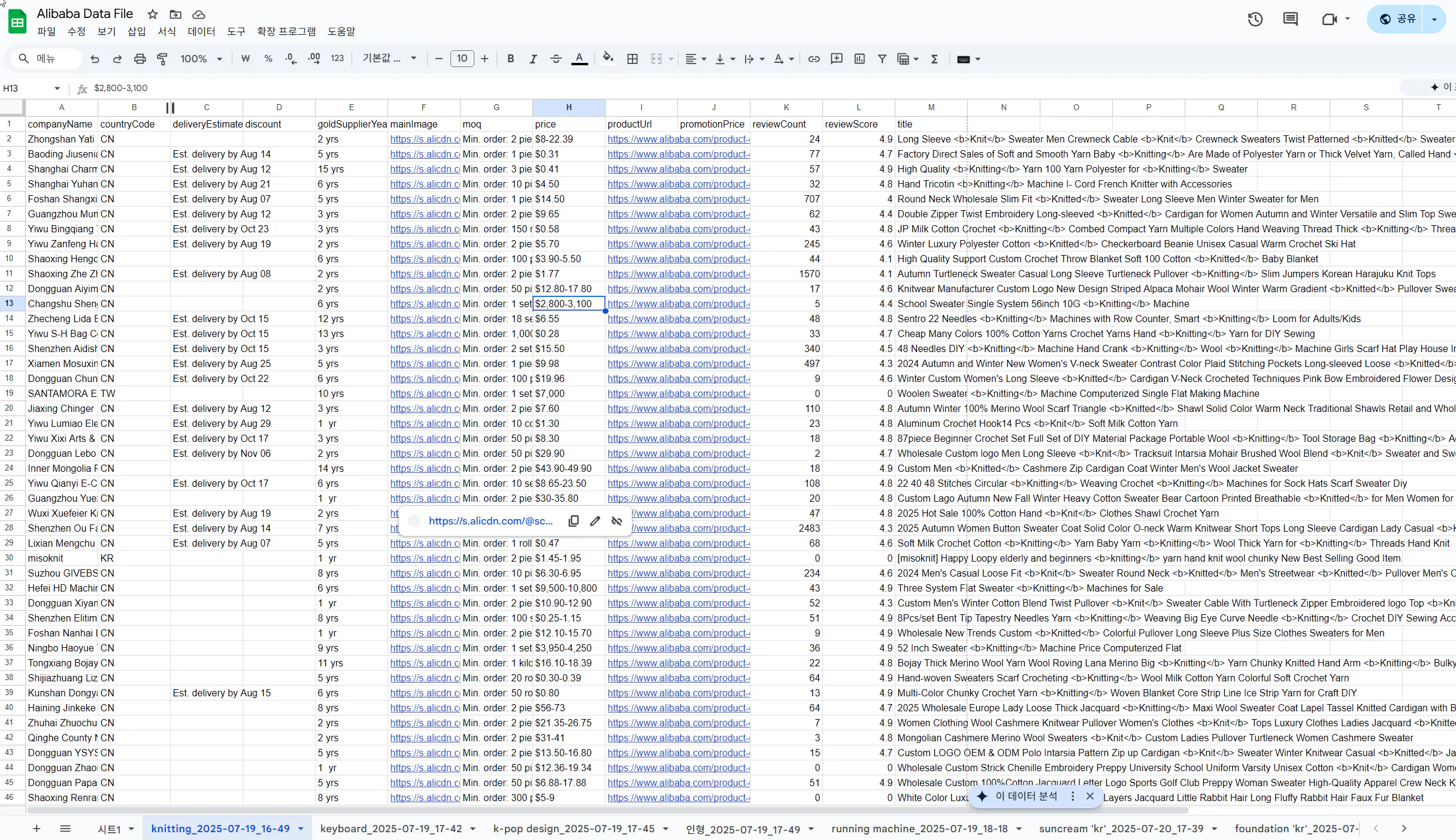Image resolution: width=1456 pixels, height=840 pixels.
Task: Open knitting sheet tab options arrow
Action: coord(301,829)
